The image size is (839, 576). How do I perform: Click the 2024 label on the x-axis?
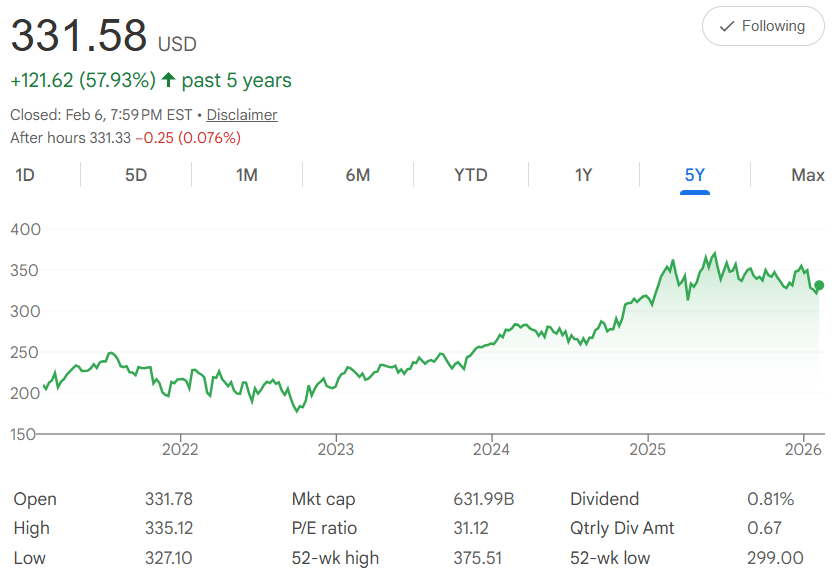tap(492, 449)
